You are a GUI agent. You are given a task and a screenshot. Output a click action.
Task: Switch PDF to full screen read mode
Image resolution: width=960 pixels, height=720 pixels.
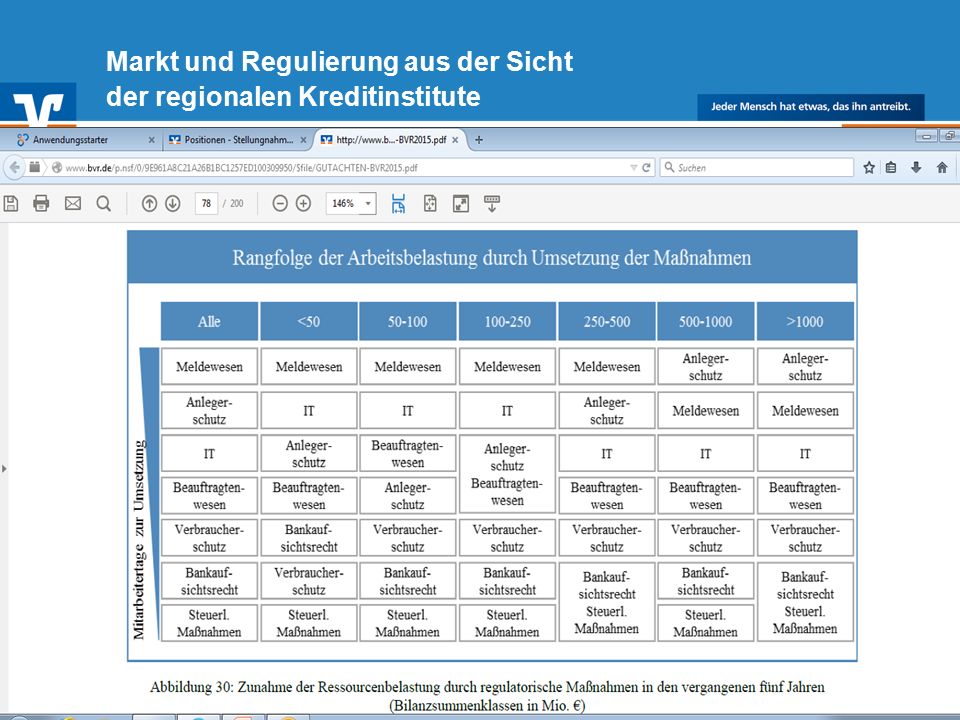click(x=460, y=203)
